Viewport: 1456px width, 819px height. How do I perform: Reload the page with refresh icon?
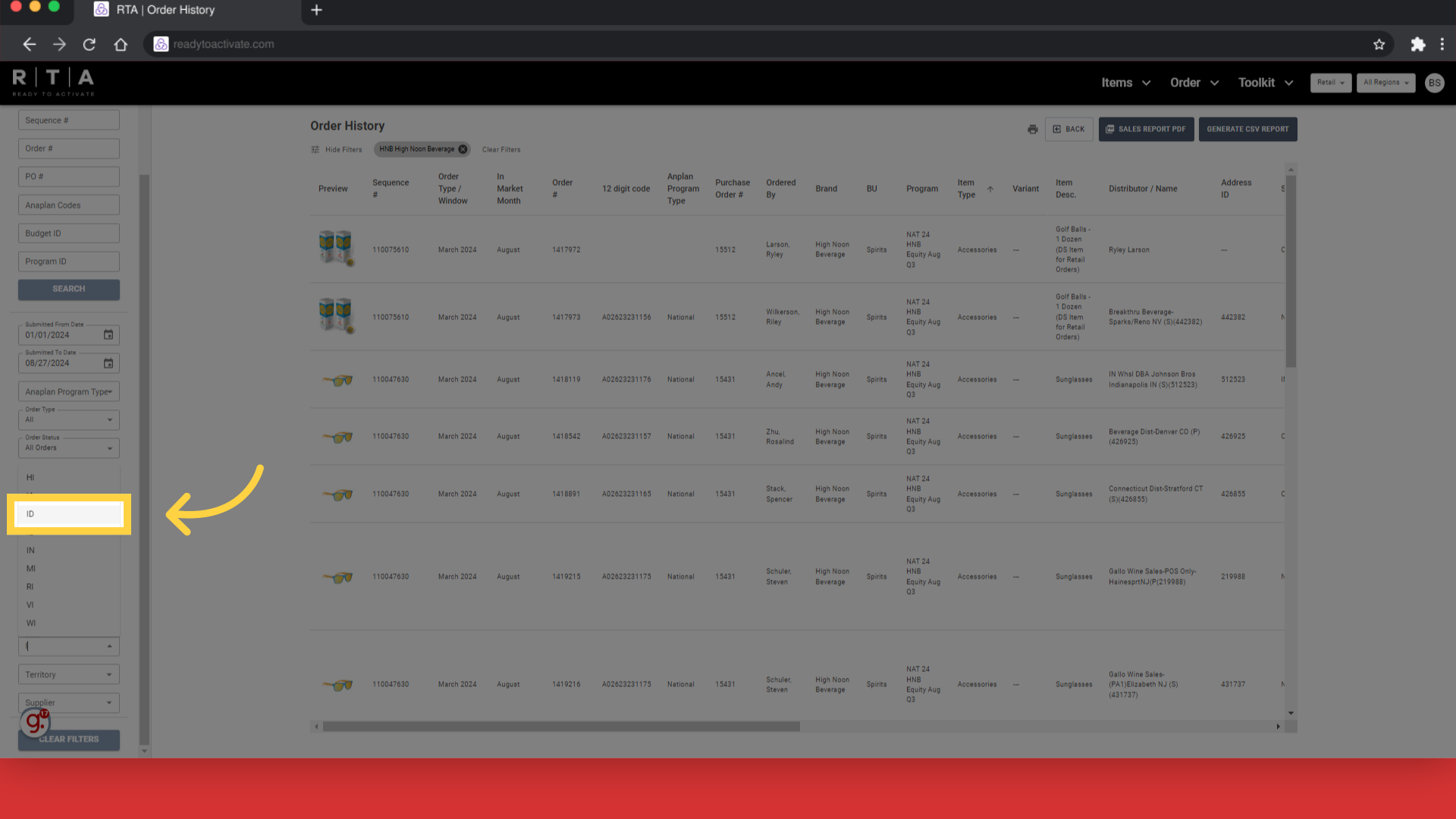click(89, 44)
